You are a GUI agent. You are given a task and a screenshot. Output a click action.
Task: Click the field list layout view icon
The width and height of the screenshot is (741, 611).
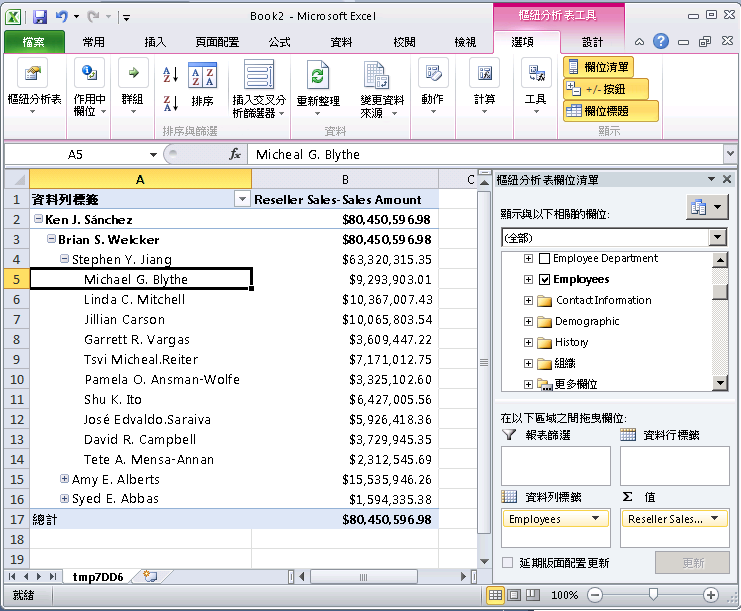pyautogui.click(x=707, y=207)
